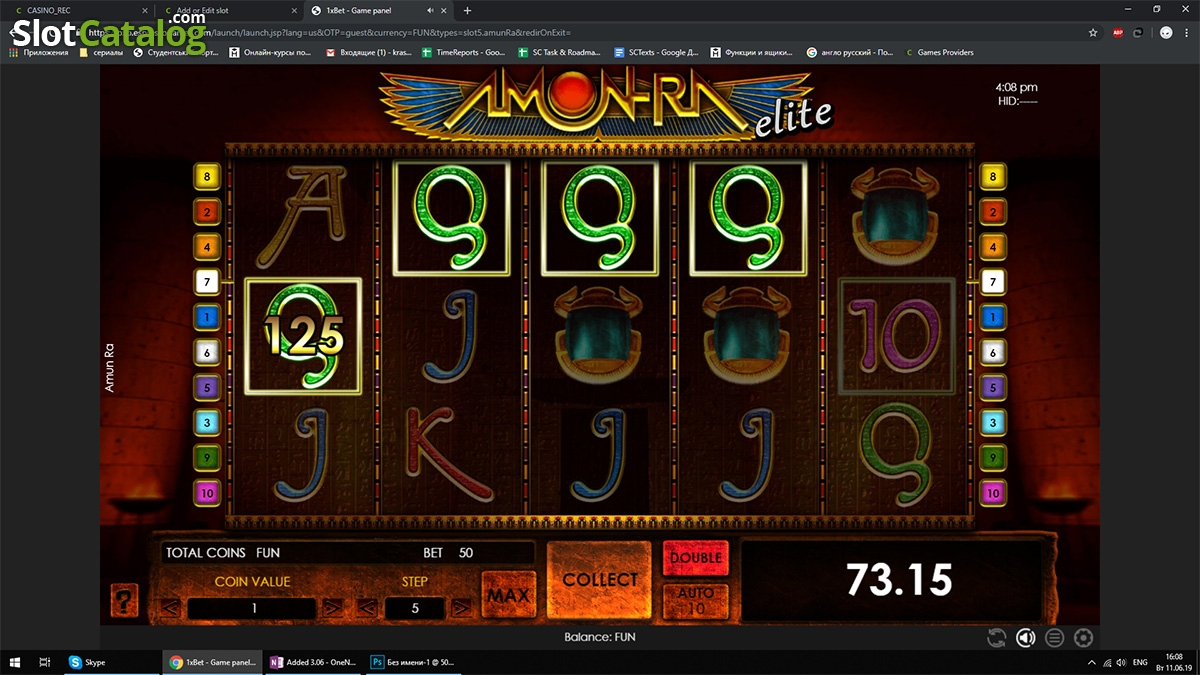Select payline 8 marker left of reels
Viewport: 1200px width, 675px height.
207,178
